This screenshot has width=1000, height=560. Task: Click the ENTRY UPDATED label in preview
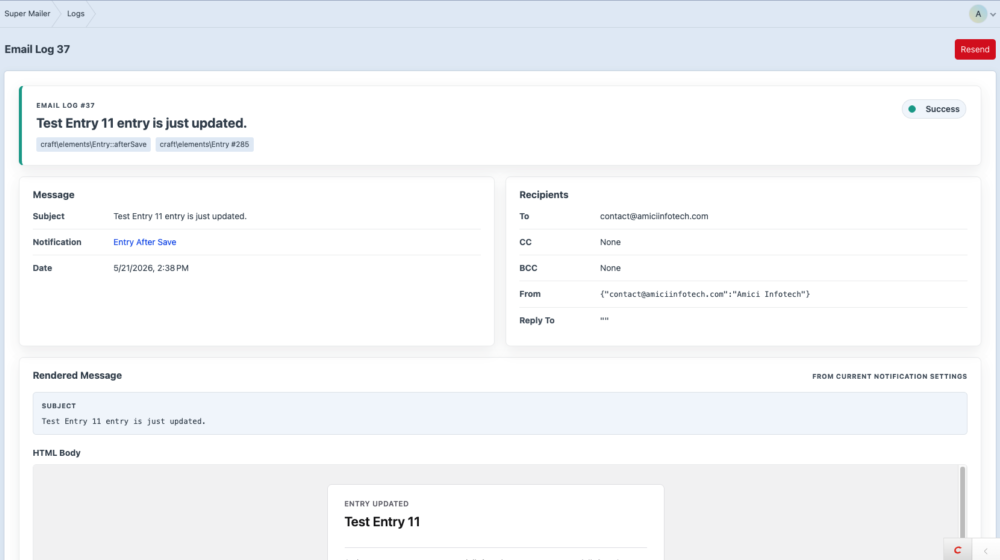click(376, 504)
